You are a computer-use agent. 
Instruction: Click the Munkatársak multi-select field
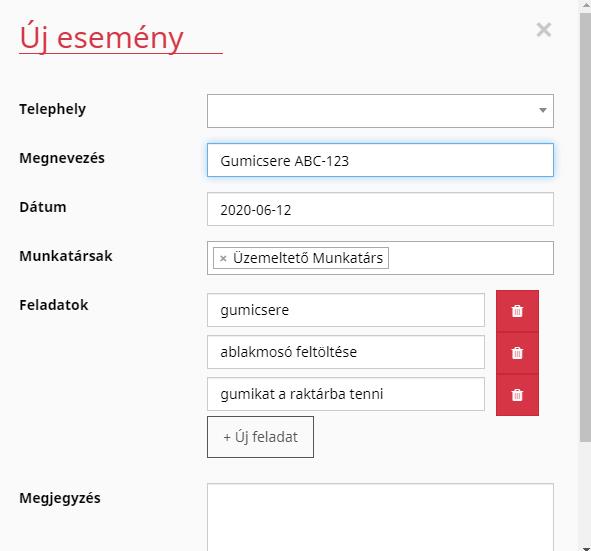coord(380,258)
